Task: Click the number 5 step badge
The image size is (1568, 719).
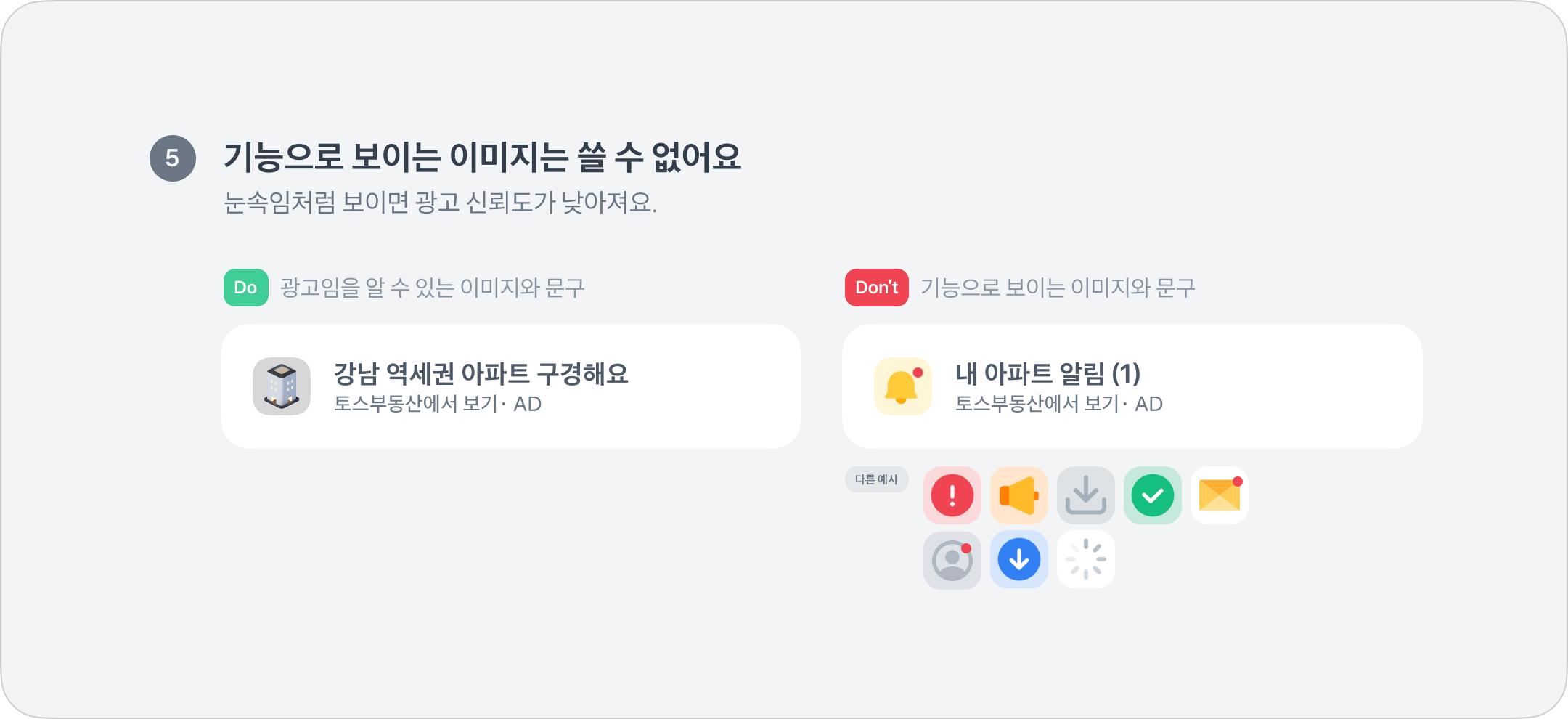Action: coord(172,158)
